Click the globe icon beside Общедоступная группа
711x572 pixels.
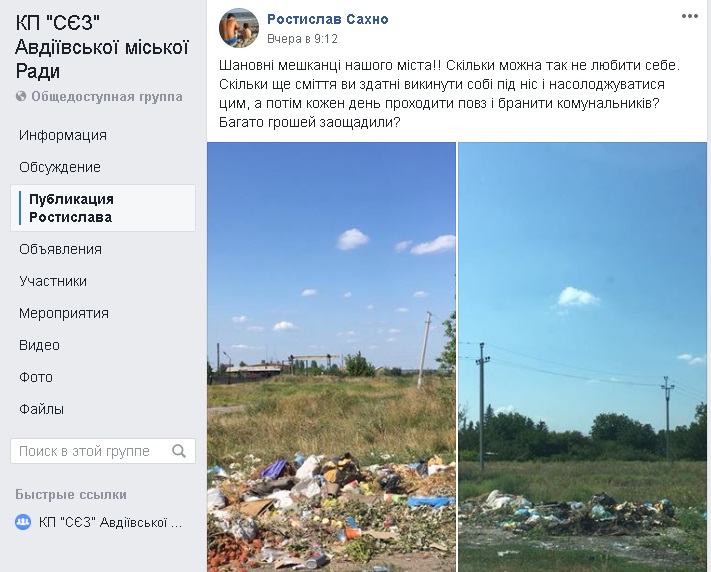21,96
